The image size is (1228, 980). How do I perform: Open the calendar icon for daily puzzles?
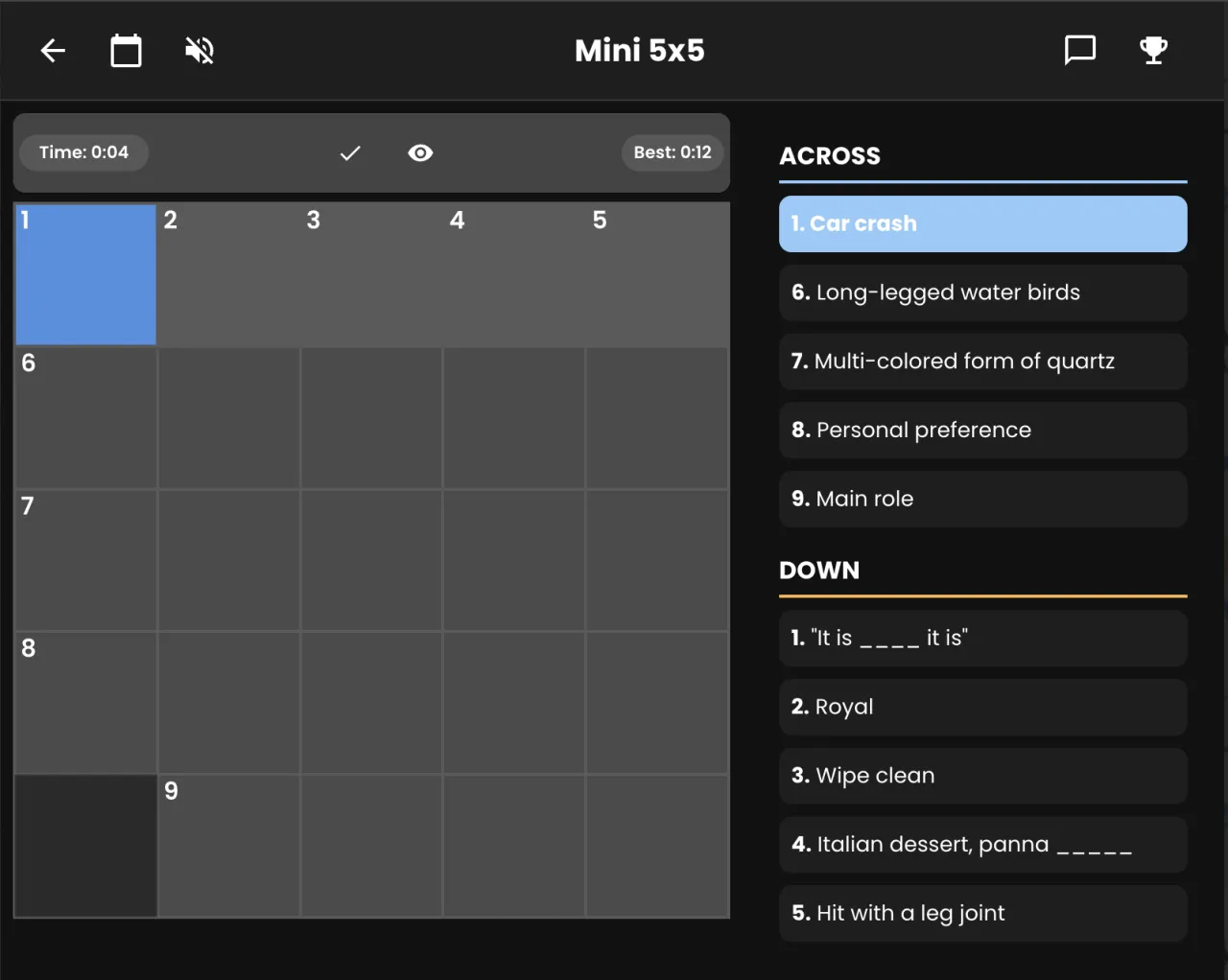click(126, 51)
